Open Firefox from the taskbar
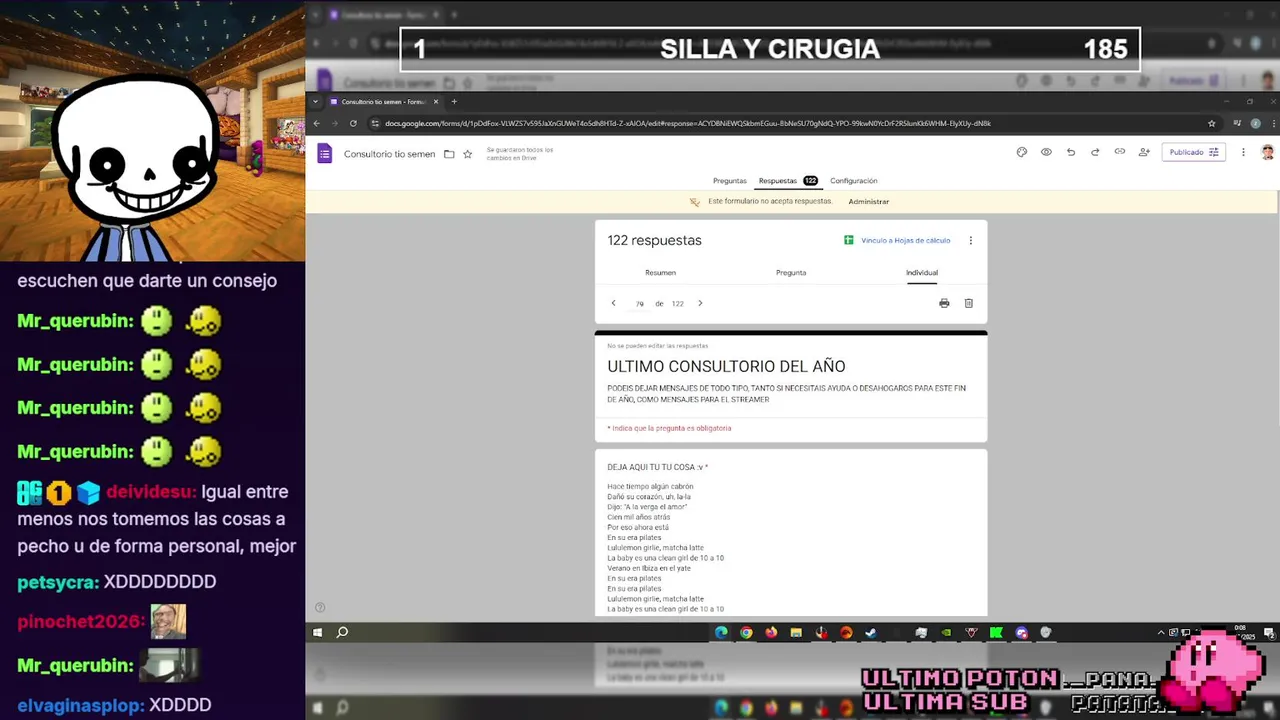This screenshot has height=720, width=1280. tap(771, 632)
